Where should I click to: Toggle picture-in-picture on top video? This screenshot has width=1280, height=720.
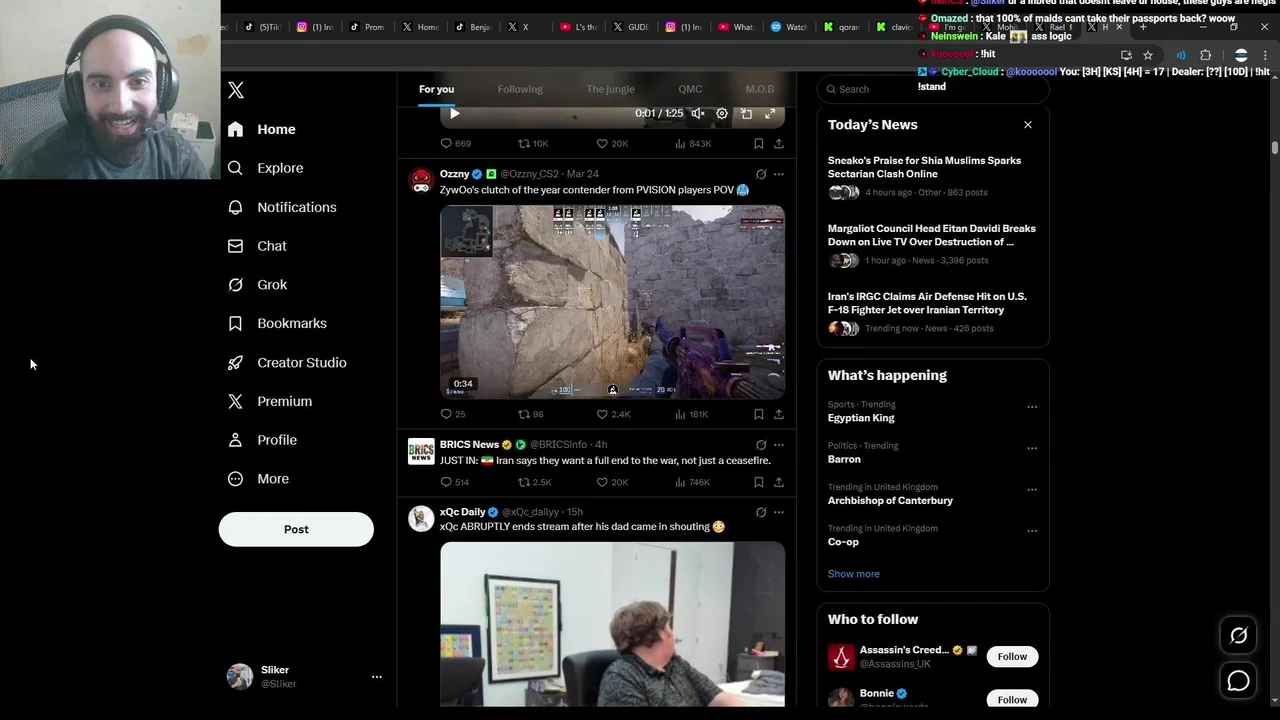[746, 113]
